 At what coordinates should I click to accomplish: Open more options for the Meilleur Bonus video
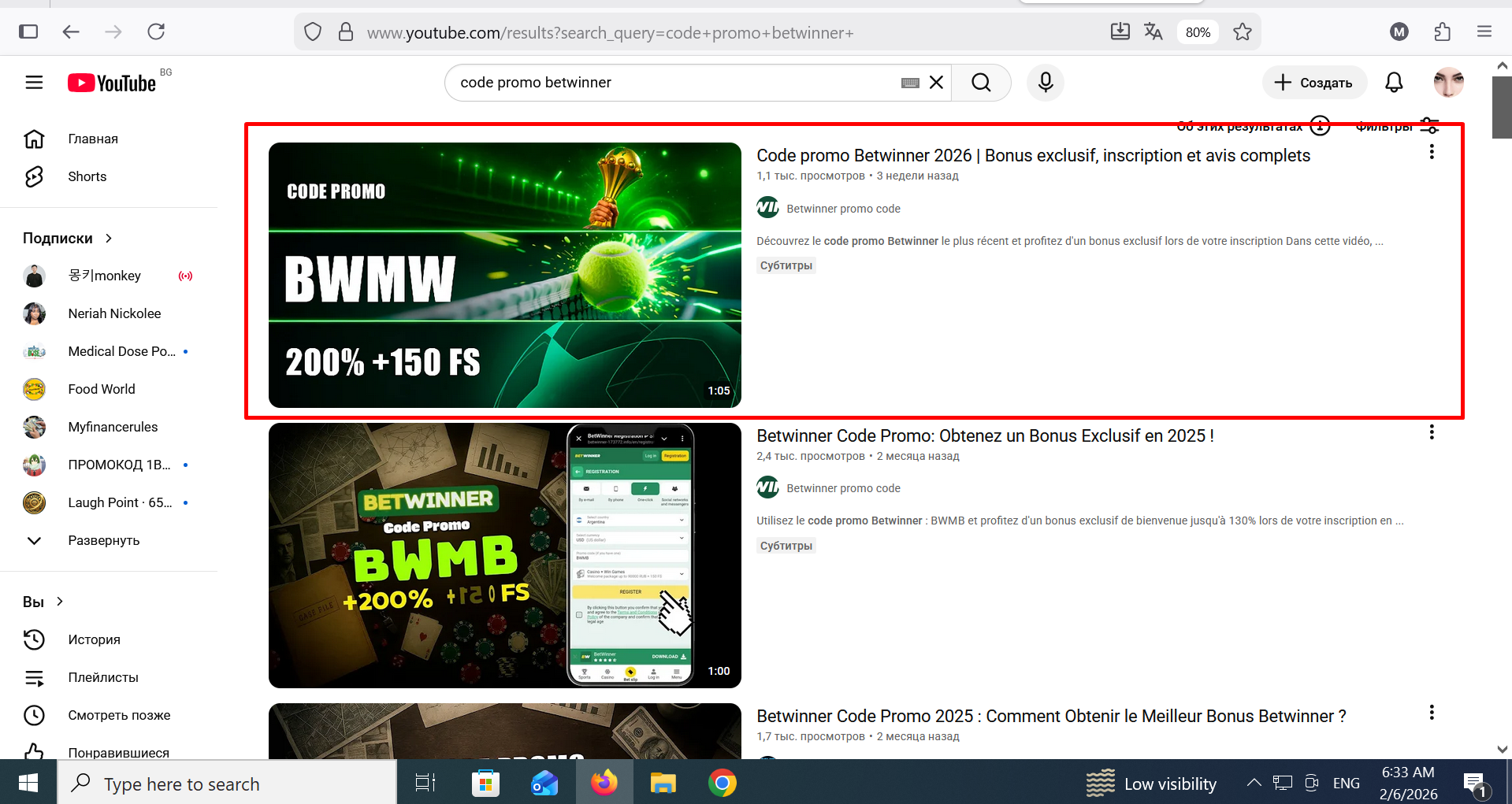(x=1432, y=713)
